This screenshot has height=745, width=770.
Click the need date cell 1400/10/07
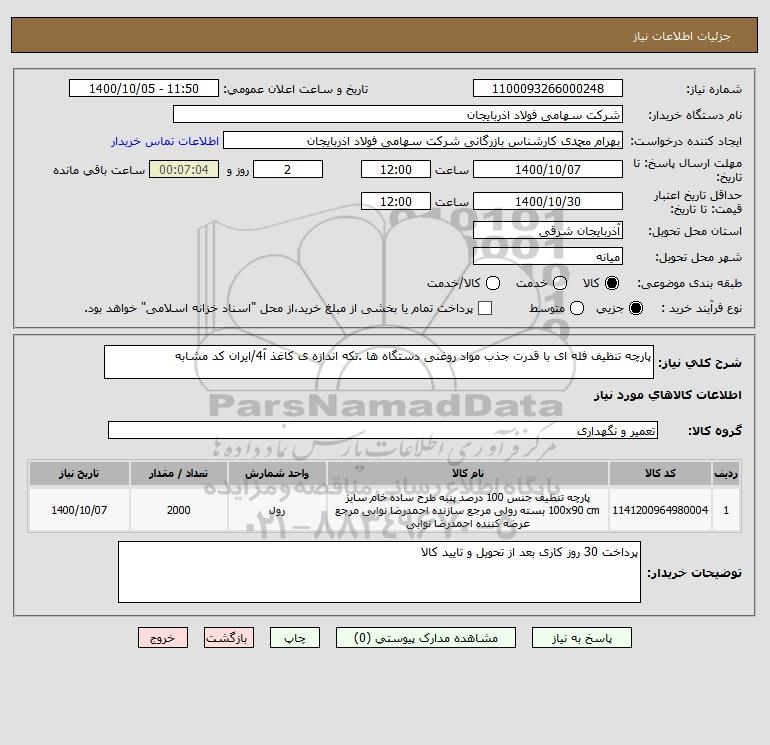[79, 510]
